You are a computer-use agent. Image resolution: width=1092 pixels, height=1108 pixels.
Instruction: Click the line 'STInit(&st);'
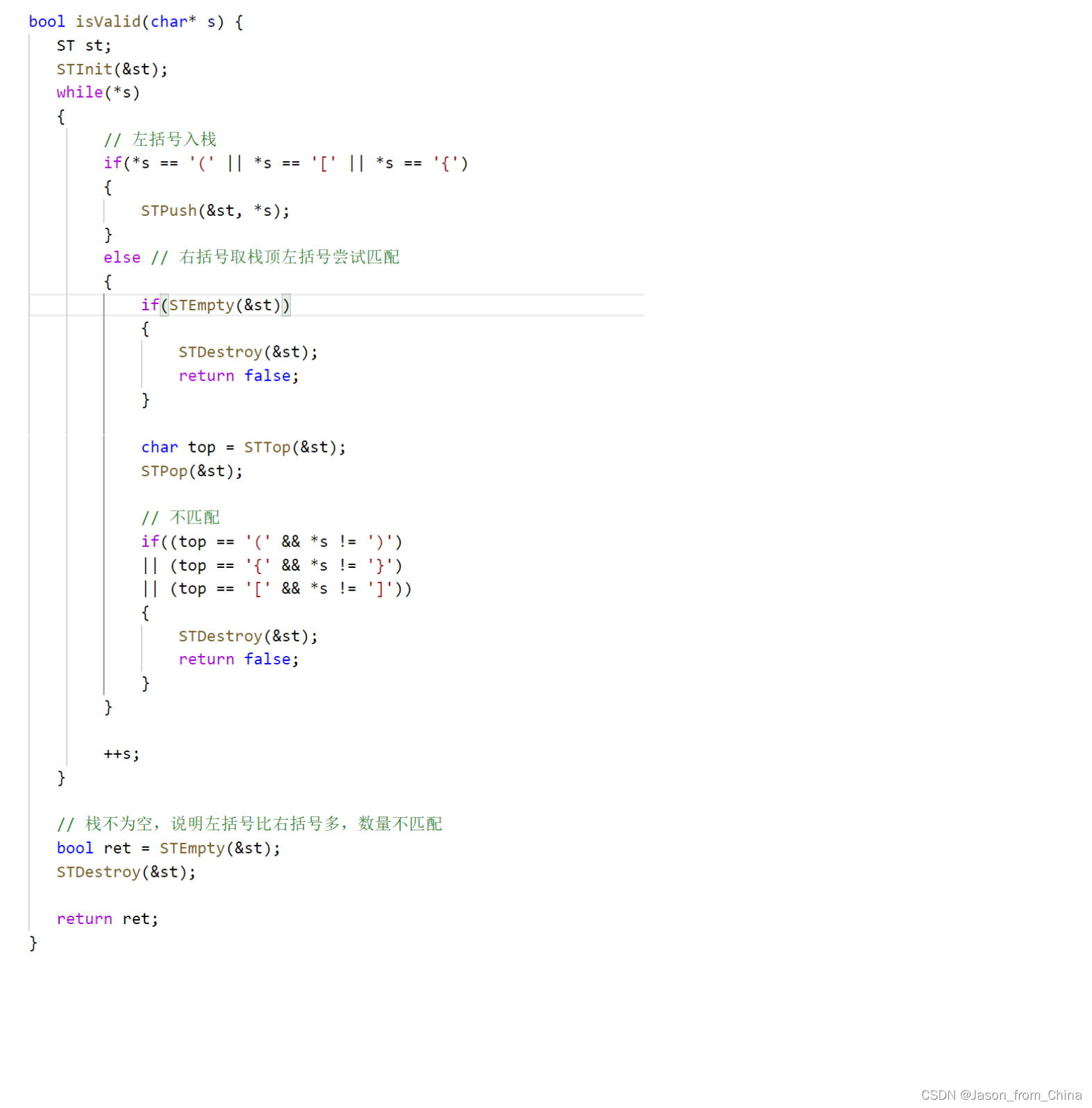[x=112, y=69]
